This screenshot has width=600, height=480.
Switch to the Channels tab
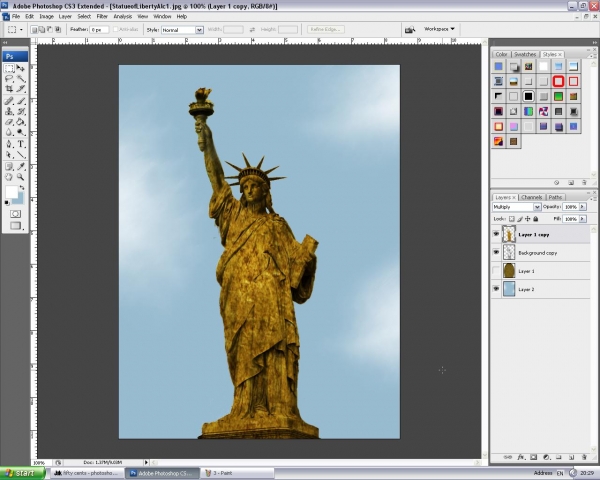pyautogui.click(x=532, y=197)
